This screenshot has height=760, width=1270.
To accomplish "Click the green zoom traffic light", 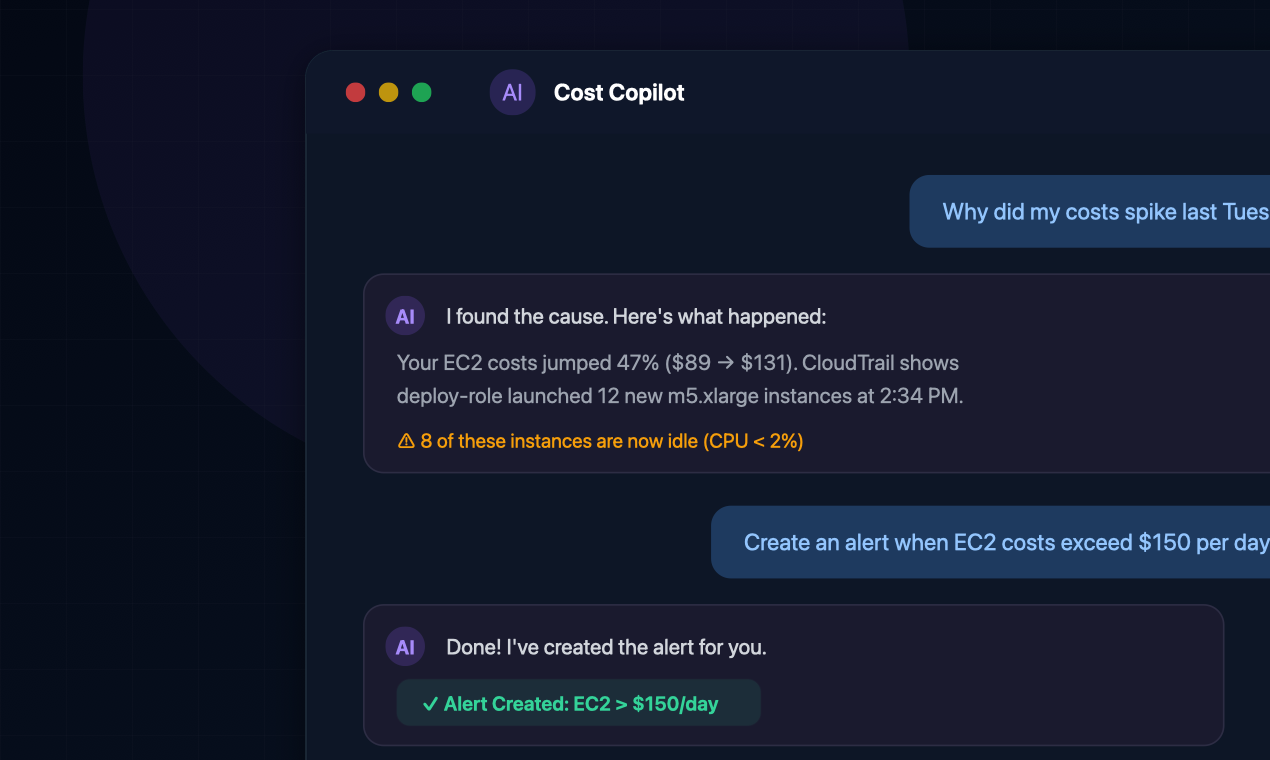I will [x=421, y=92].
